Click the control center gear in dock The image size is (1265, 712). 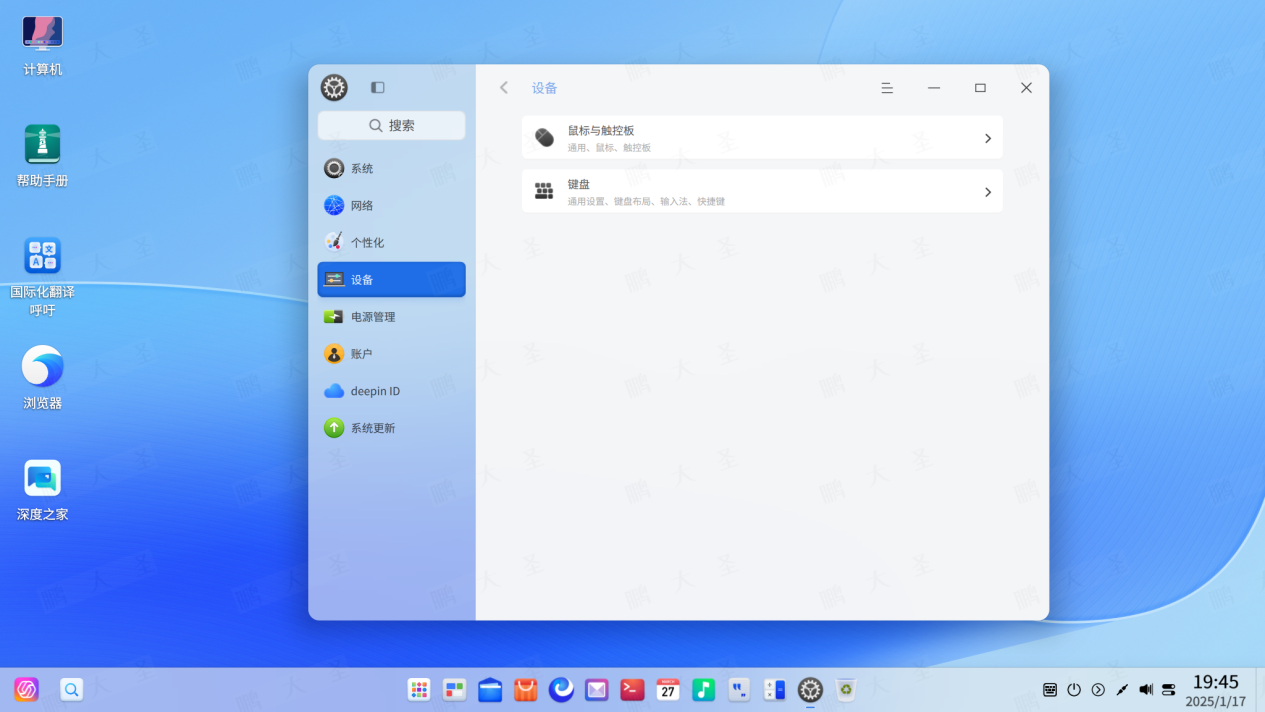point(810,689)
